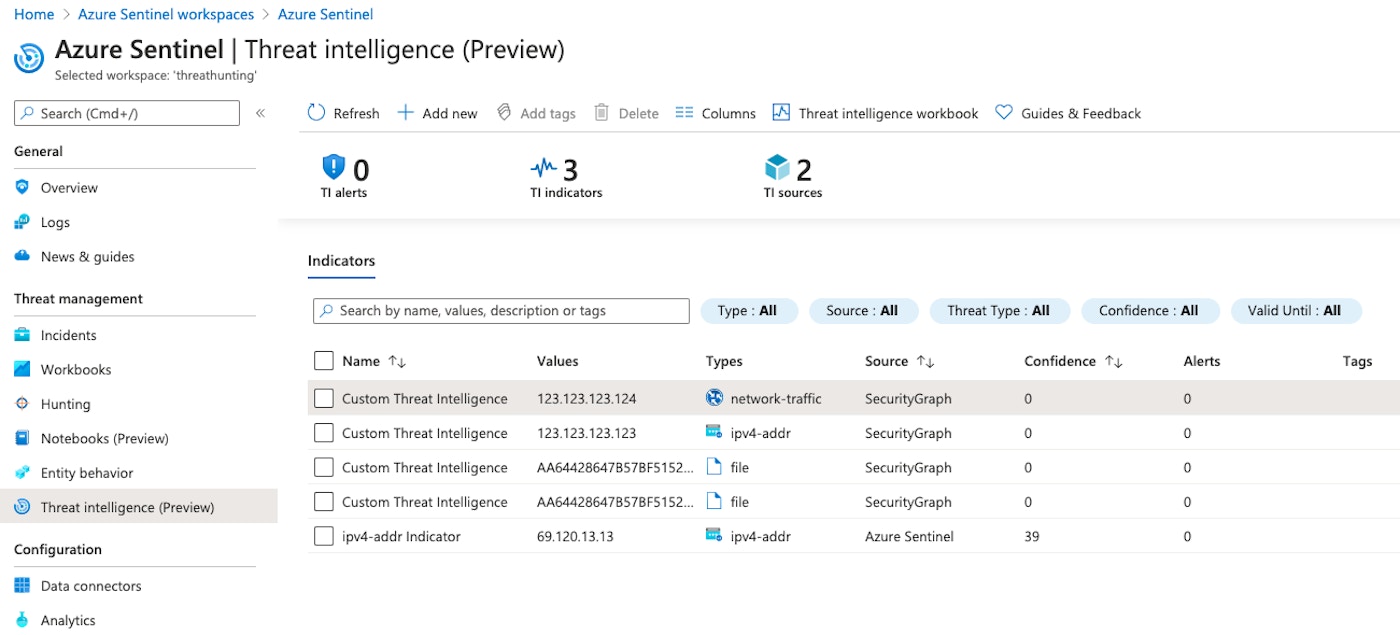Collapse the left navigation sidebar
1400x635 pixels.
click(x=260, y=113)
